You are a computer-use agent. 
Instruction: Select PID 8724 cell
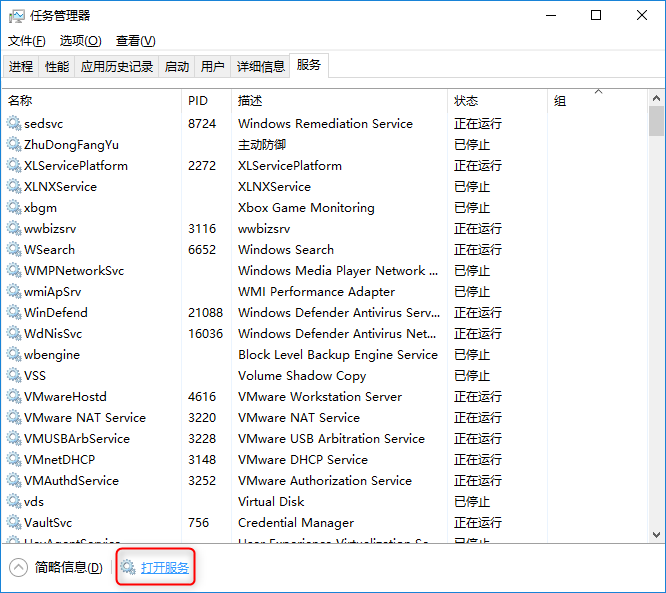202,124
